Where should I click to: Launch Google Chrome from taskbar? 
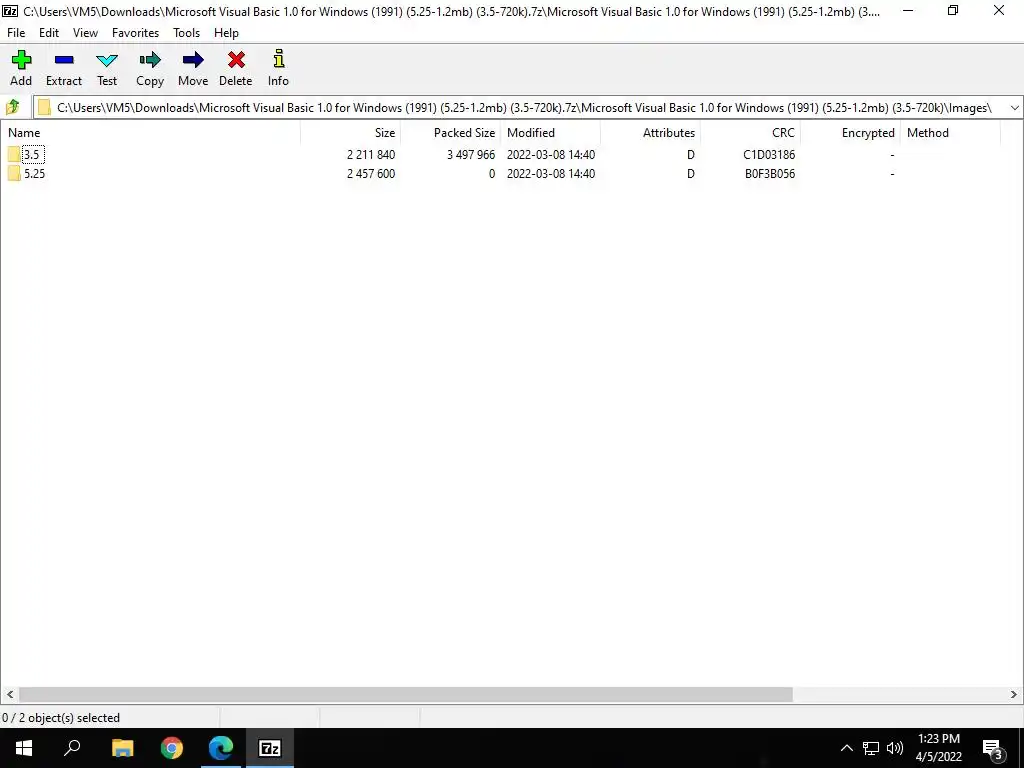tap(172, 748)
